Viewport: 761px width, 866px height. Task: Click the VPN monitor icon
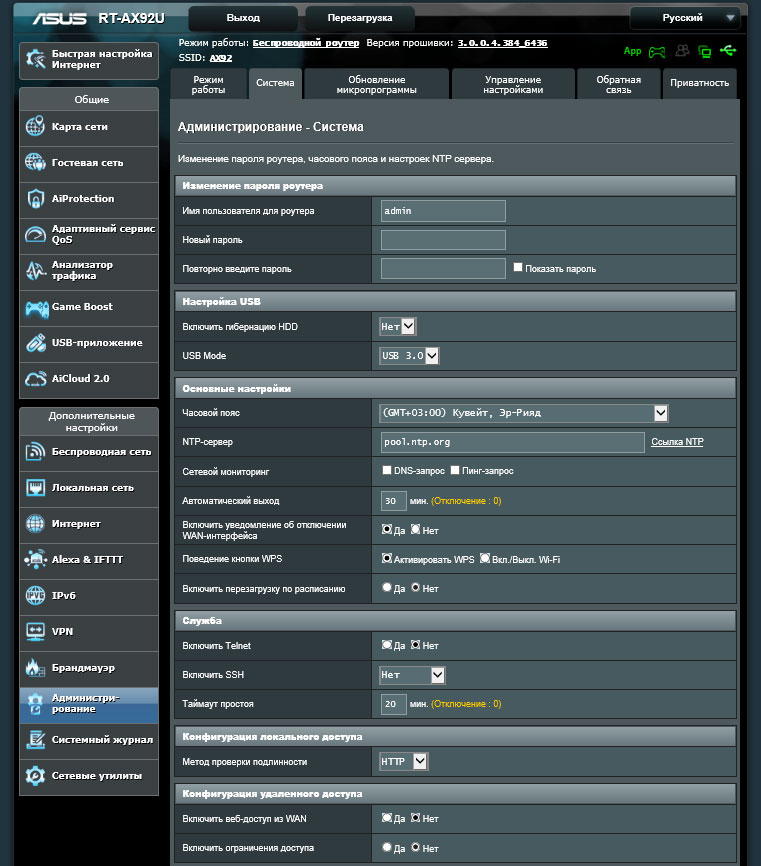(35, 631)
